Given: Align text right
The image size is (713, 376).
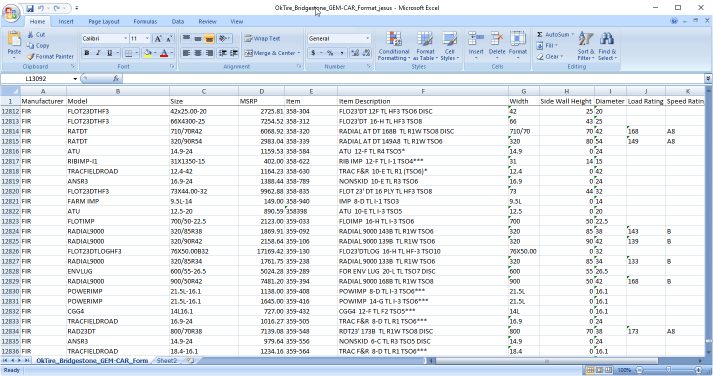Looking at the screenshot, I should (x=209, y=53).
